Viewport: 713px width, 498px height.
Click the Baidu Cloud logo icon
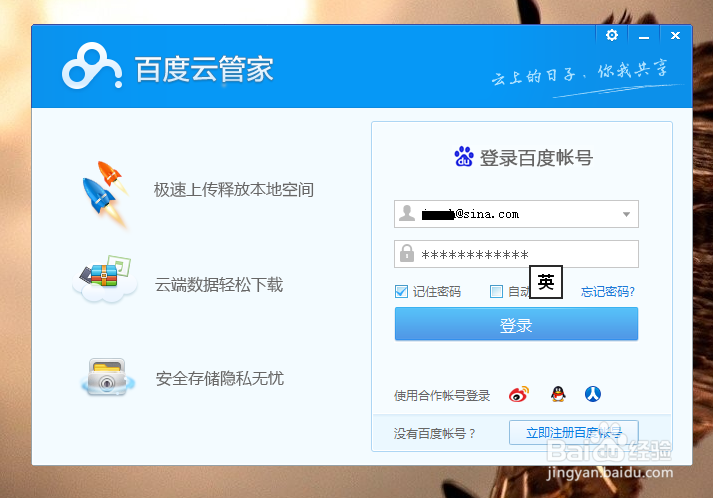(92, 65)
